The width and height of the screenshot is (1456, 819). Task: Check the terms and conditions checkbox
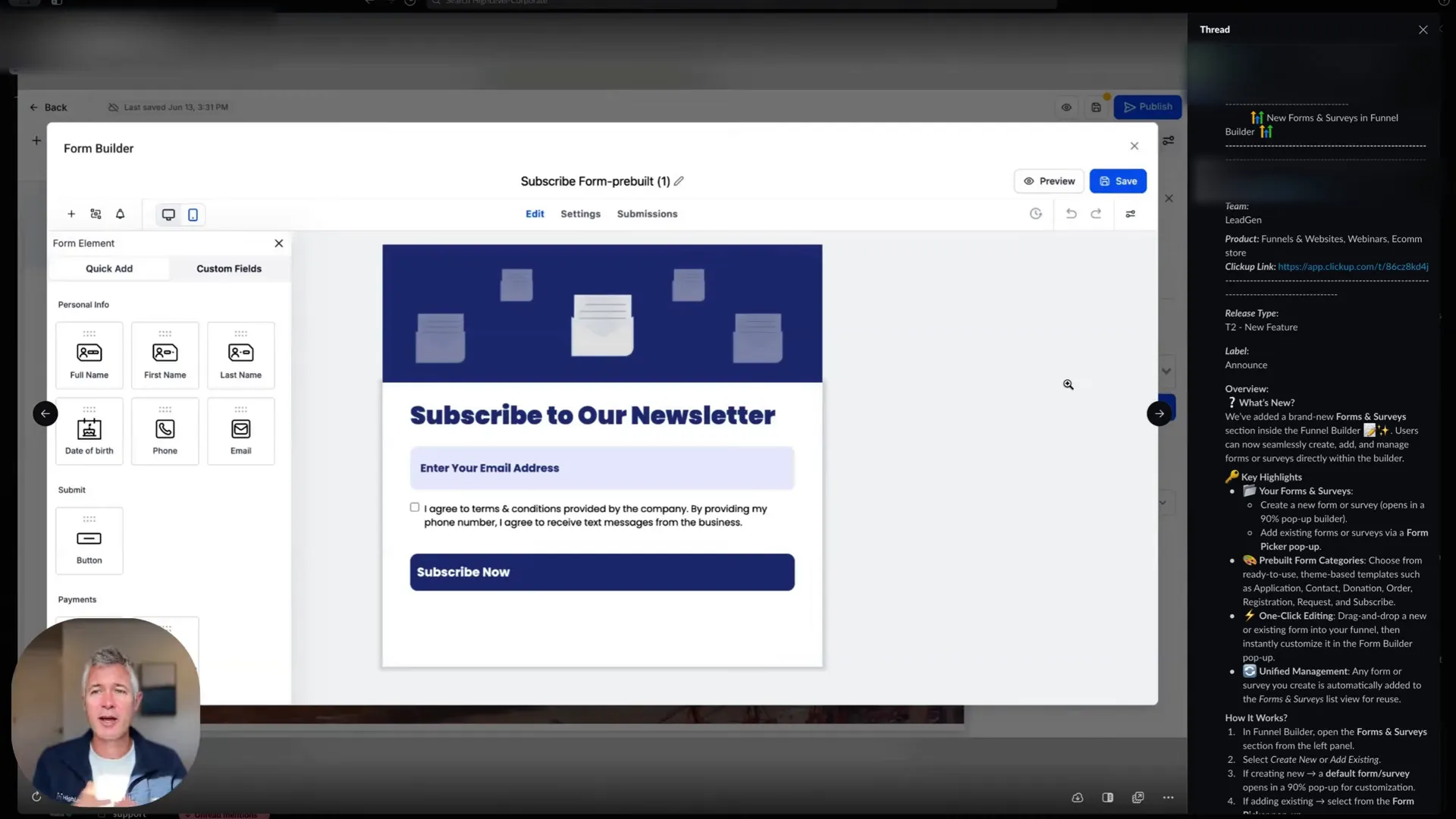[x=415, y=507]
